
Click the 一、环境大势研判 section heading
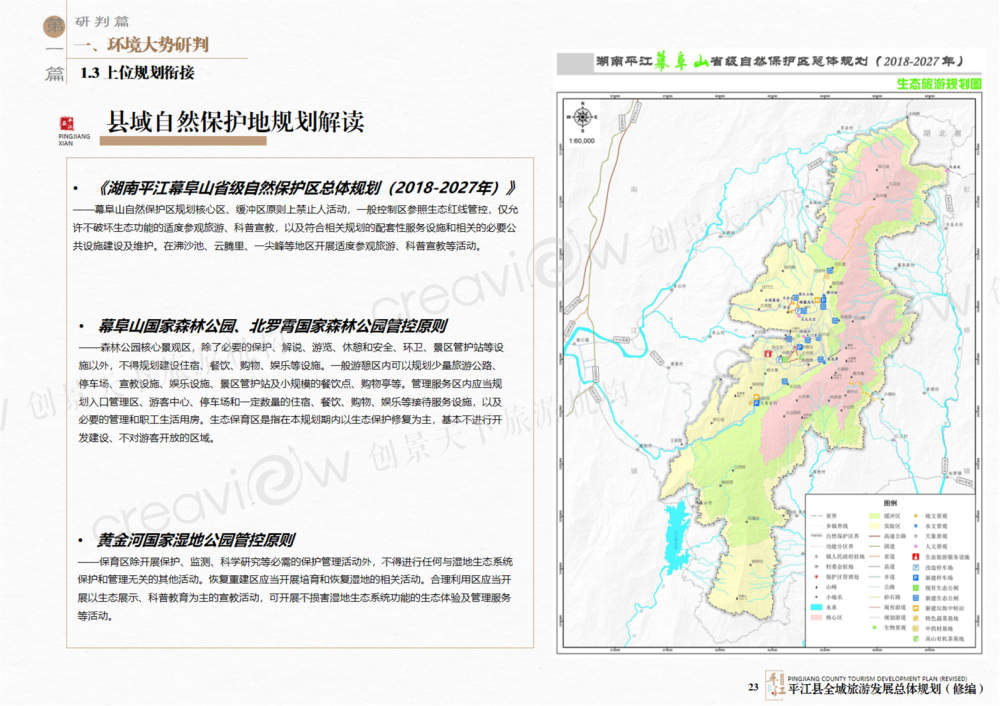(x=148, y=45)
